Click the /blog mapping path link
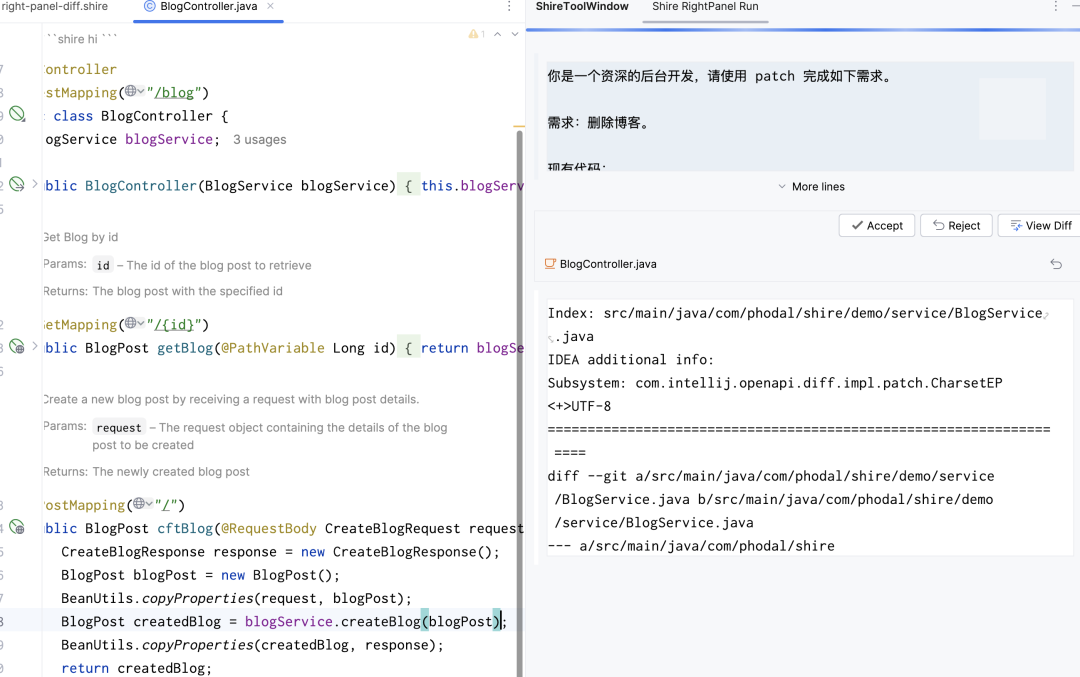Image resolution: width=1080 pixels, height=677 pixels. [174, 93]
